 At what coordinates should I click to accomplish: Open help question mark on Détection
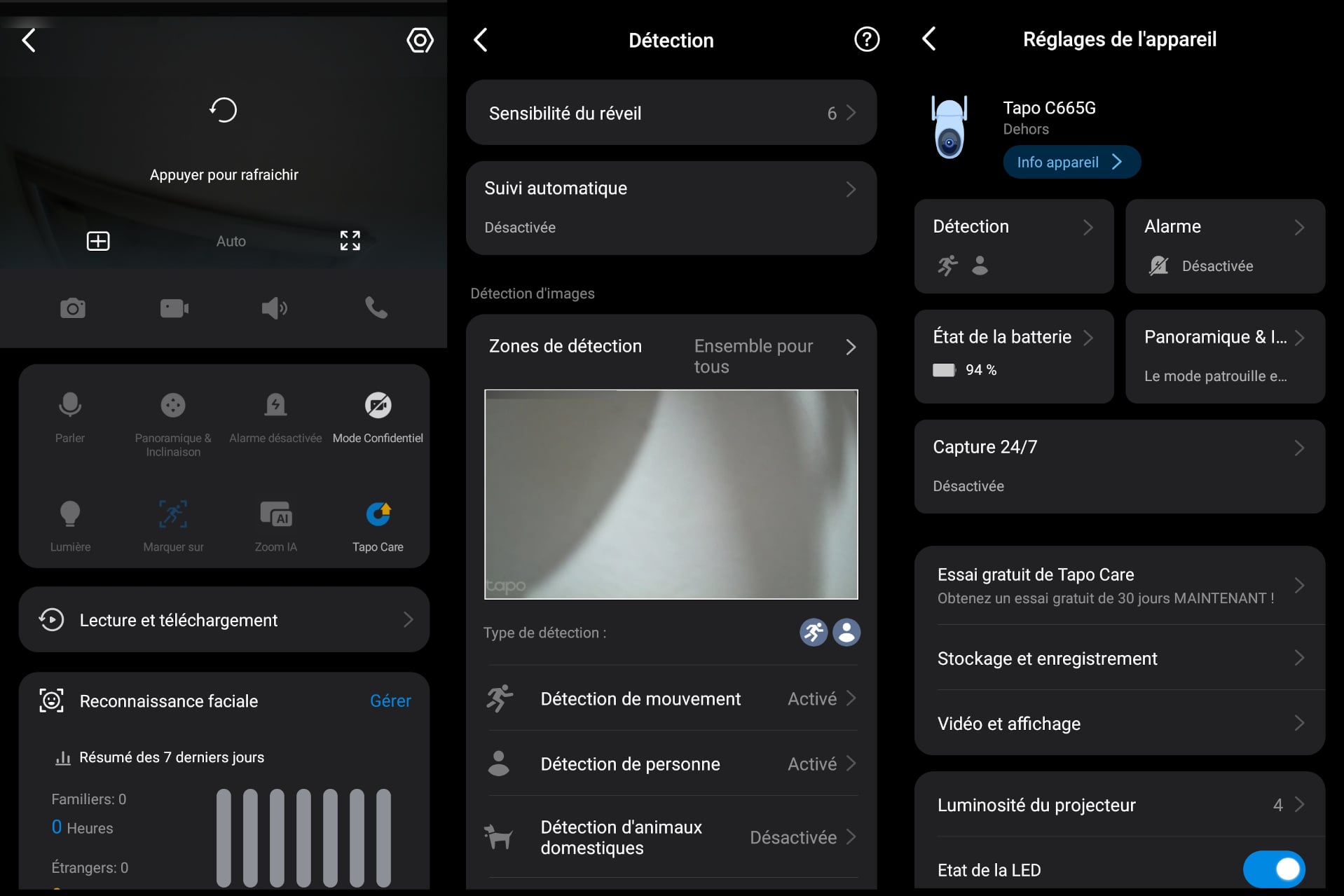point(867,40)
